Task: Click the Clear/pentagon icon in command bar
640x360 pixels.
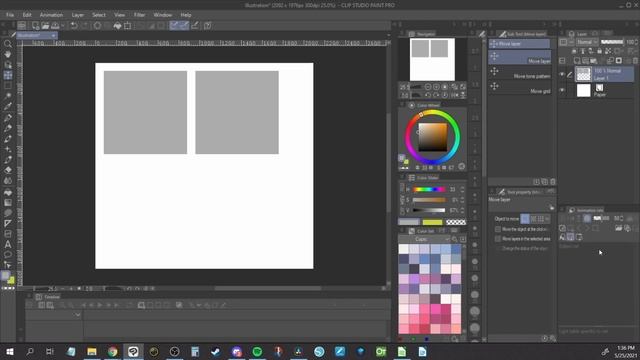Action: click(x=97, y=26)
